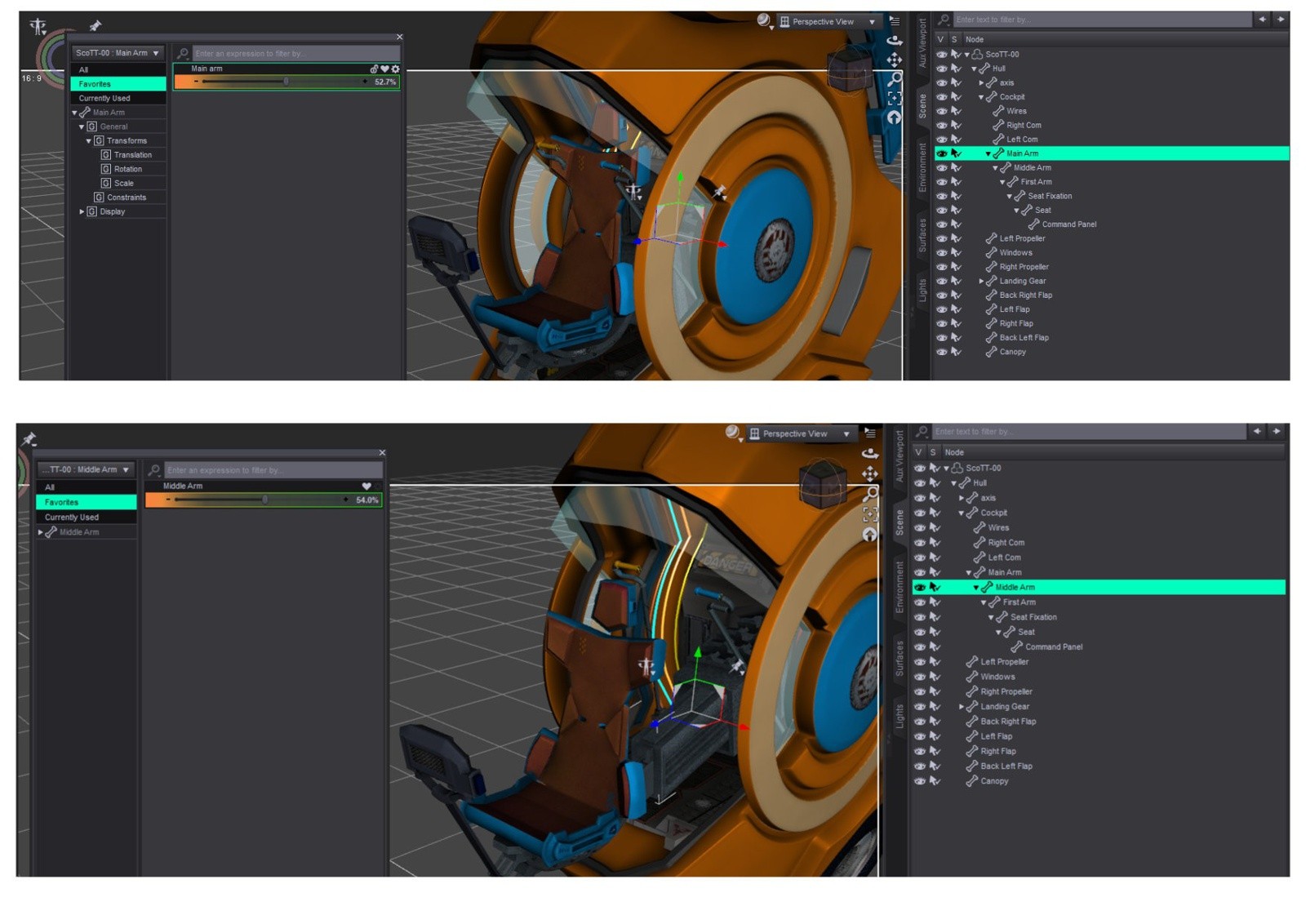This screenshot has width=1306, height=924.
Task: Collapse General group in top parameters tree
Action: (81, 127)
